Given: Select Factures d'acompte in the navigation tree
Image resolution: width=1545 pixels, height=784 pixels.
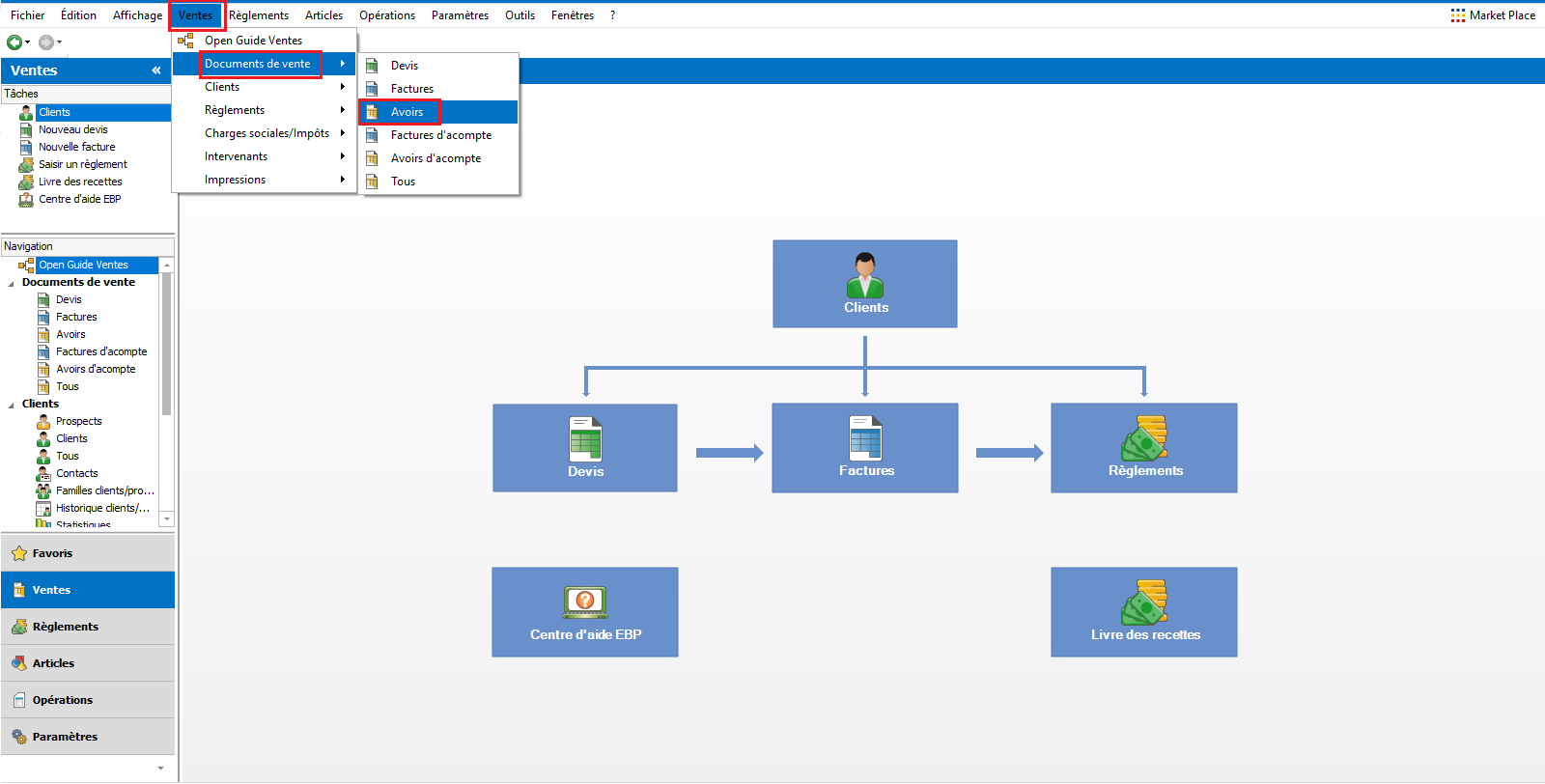Looking at the screenshot, I should tap(101, 351).
